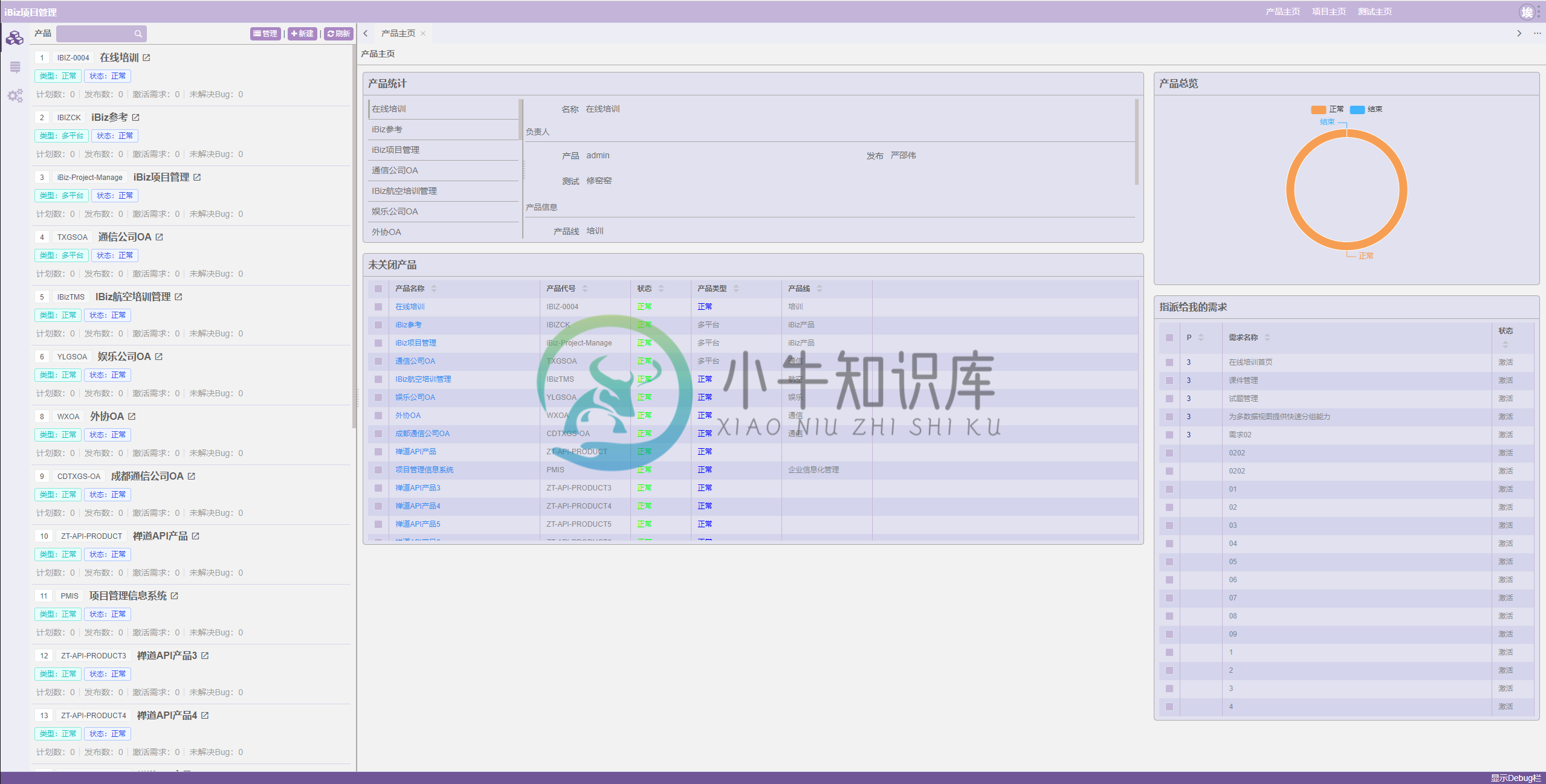Open external link icon next to 在线培训
The height and width of the screenshot is (784, 1546).
(146, 57)
